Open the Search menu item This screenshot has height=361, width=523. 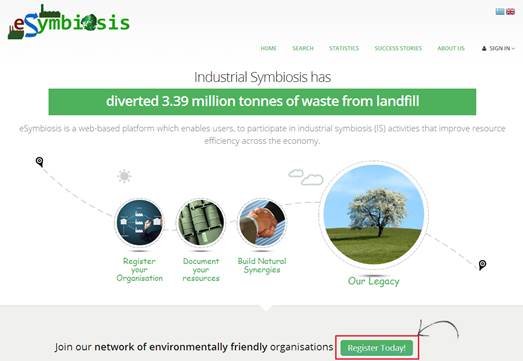303,48
